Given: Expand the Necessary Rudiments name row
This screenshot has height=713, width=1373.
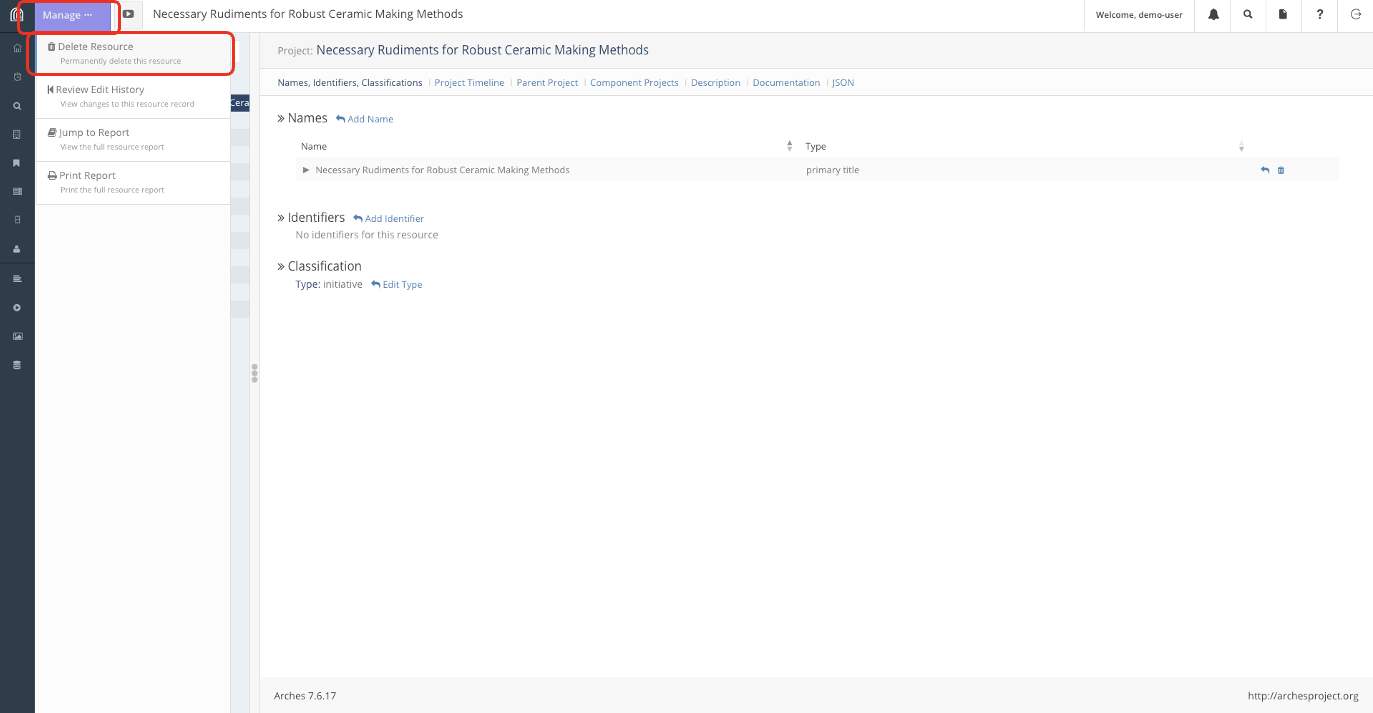Looking at the screenshot, I should pos(306,170).
